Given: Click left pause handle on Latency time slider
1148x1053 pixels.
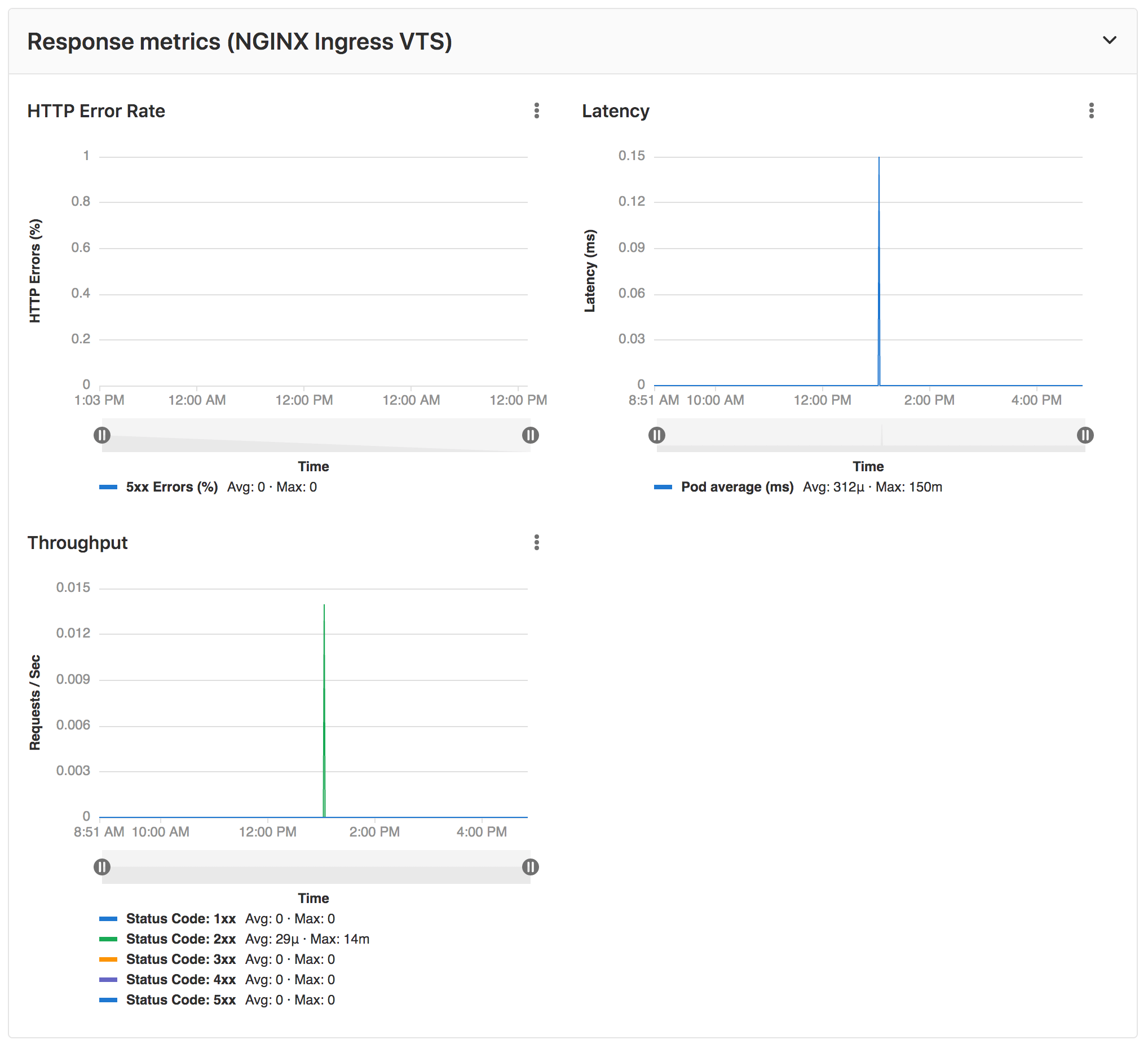Looking at the screenshot, I should 657,436.
